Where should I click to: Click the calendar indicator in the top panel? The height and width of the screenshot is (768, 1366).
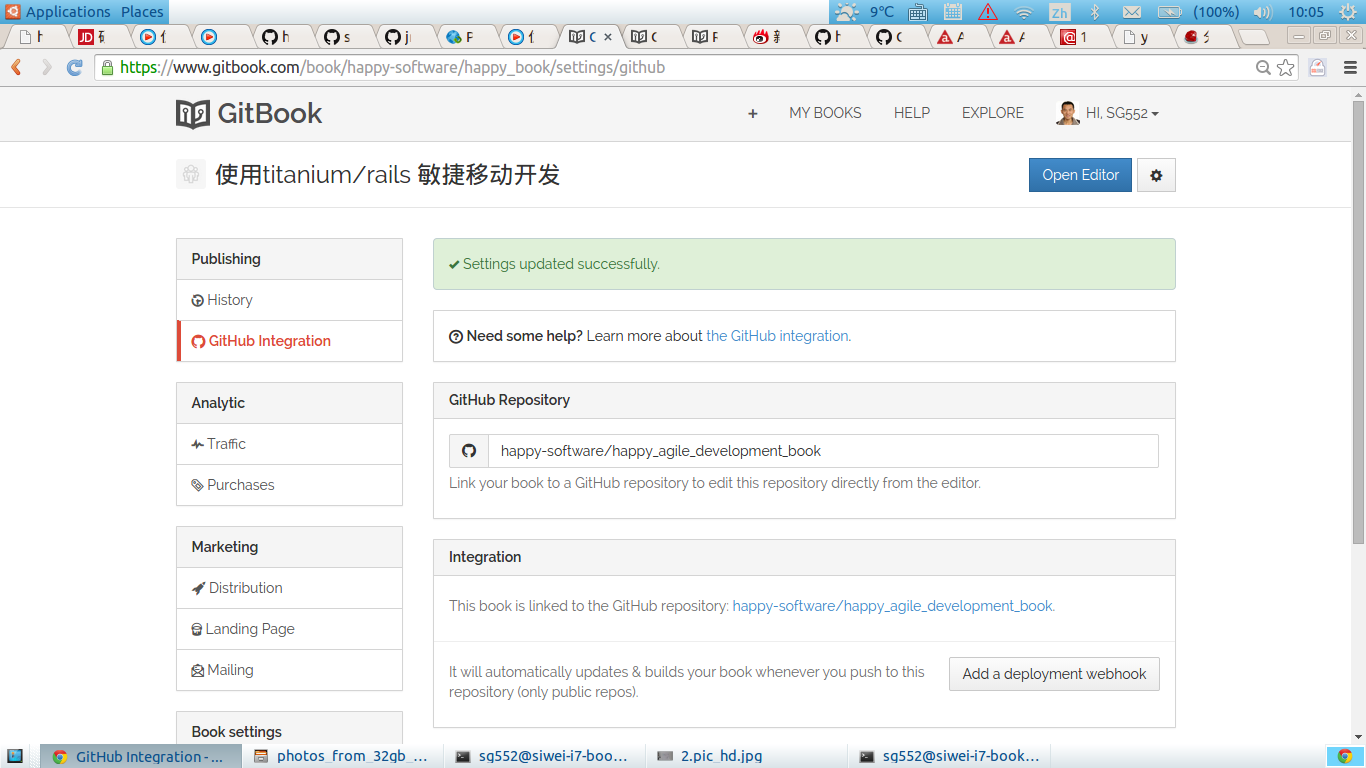[953, 12]
